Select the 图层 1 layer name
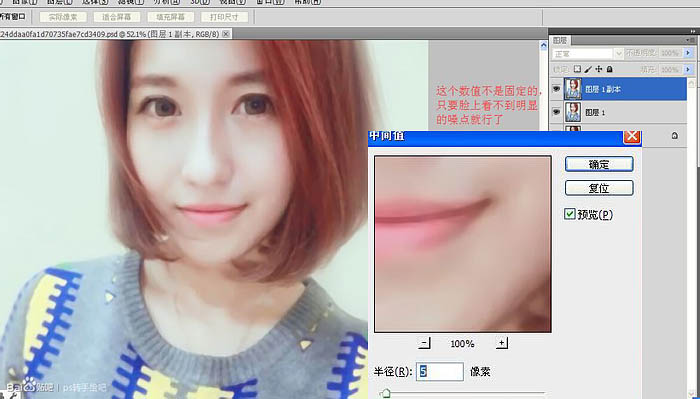Viewport: 700px width, 399px height. tap(595, 112)
